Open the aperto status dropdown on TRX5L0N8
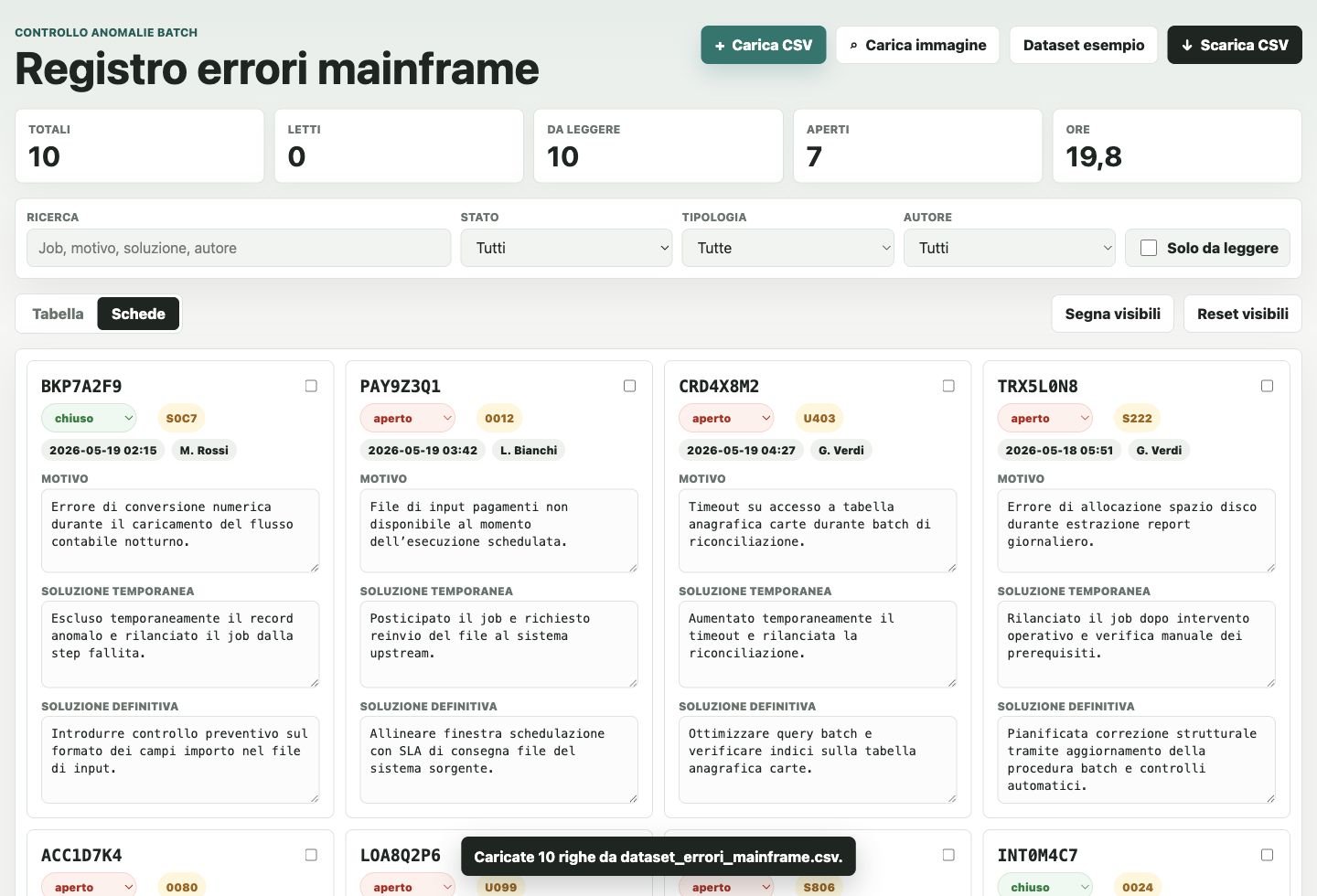 click(1044, 418)
